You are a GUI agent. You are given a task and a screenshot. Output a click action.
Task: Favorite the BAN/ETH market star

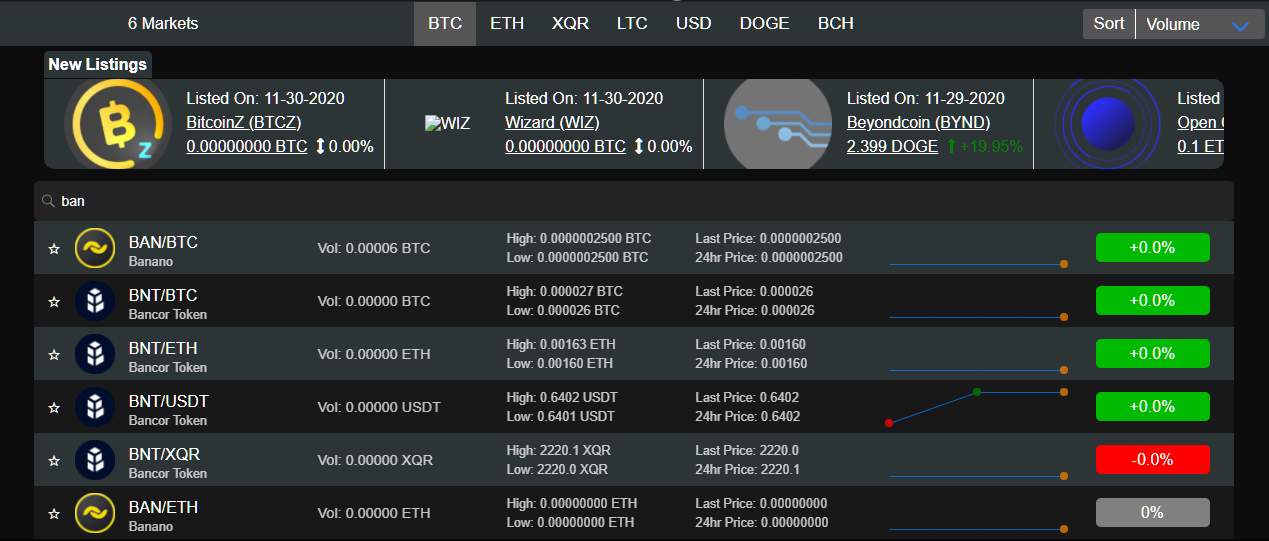[x=54, y=513]
